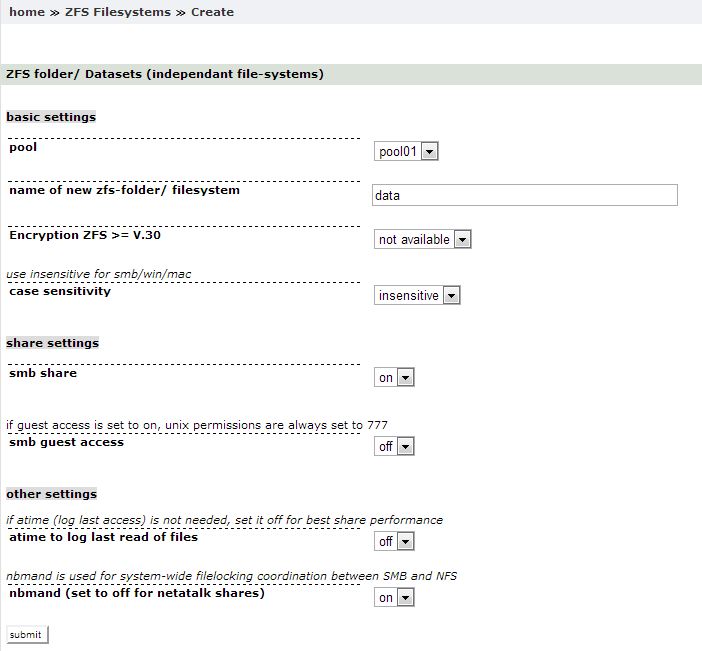
Task: Open the pool01 pool dropdown
Action: coord(407,152)
